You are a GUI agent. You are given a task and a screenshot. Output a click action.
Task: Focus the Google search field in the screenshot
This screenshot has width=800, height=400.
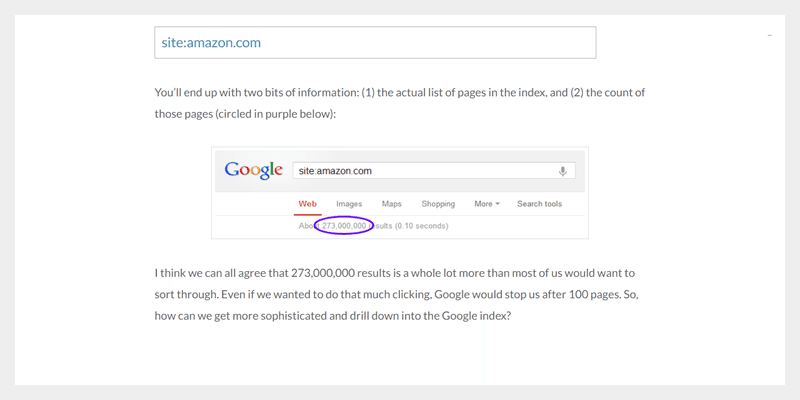point(425,171)
